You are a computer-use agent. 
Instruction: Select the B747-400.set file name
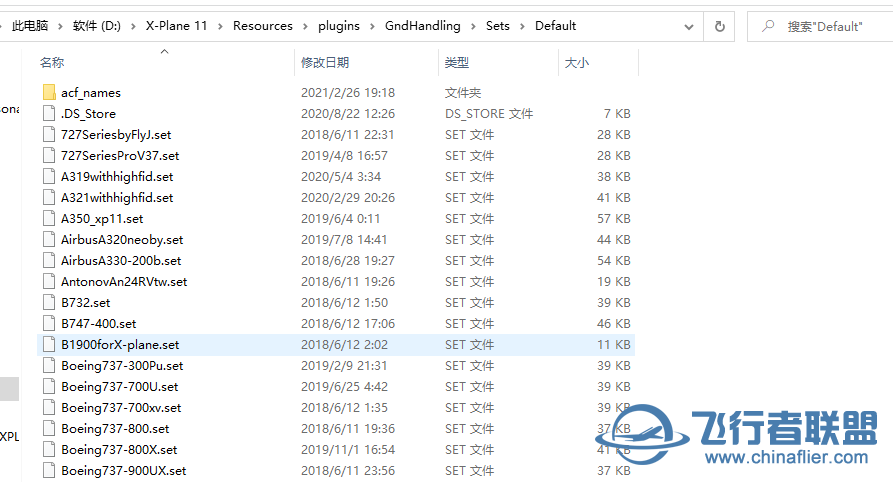click(x=99, y=324)
